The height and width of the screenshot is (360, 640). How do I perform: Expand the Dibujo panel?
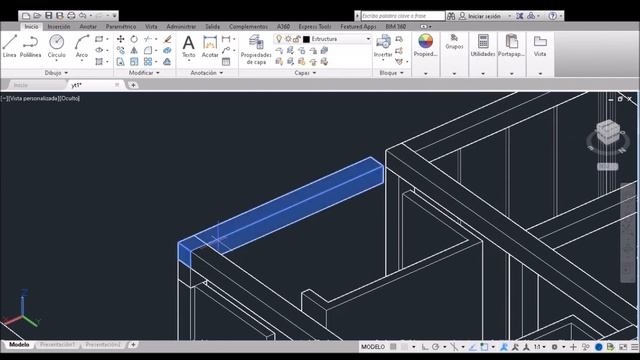coord(56,73)
